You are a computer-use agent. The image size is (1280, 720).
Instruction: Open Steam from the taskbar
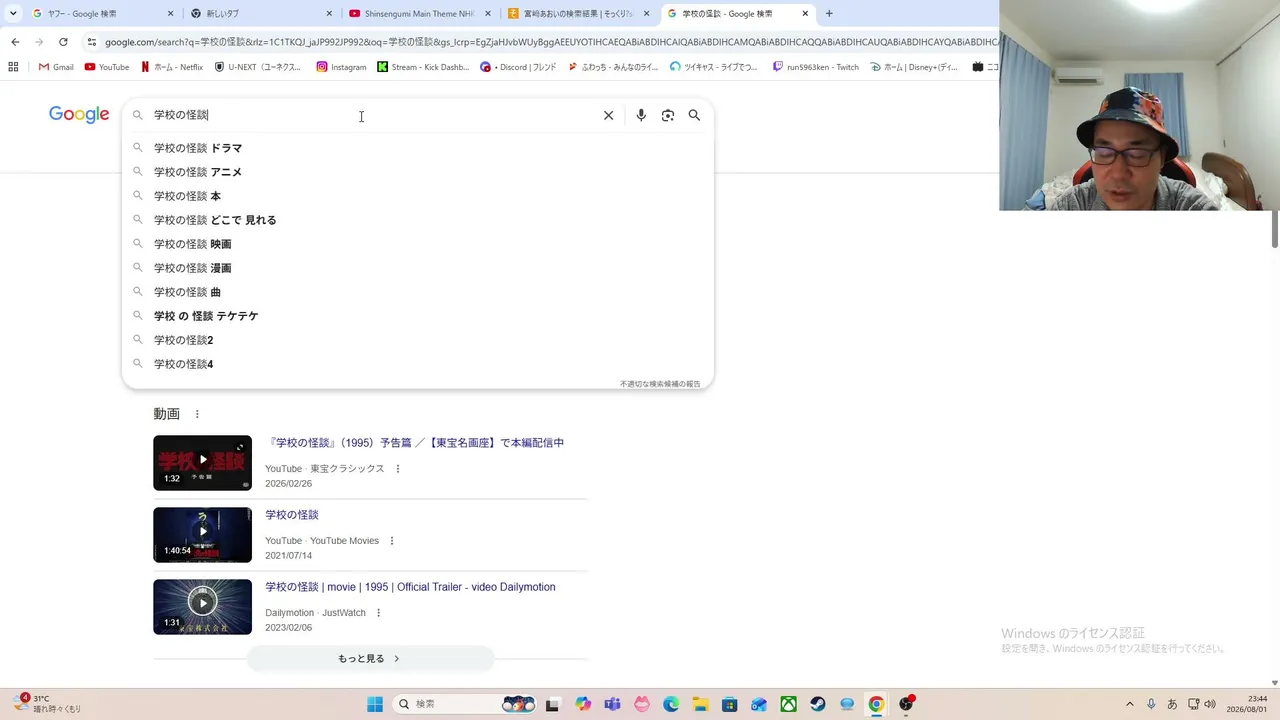click(x=818, y=704)
